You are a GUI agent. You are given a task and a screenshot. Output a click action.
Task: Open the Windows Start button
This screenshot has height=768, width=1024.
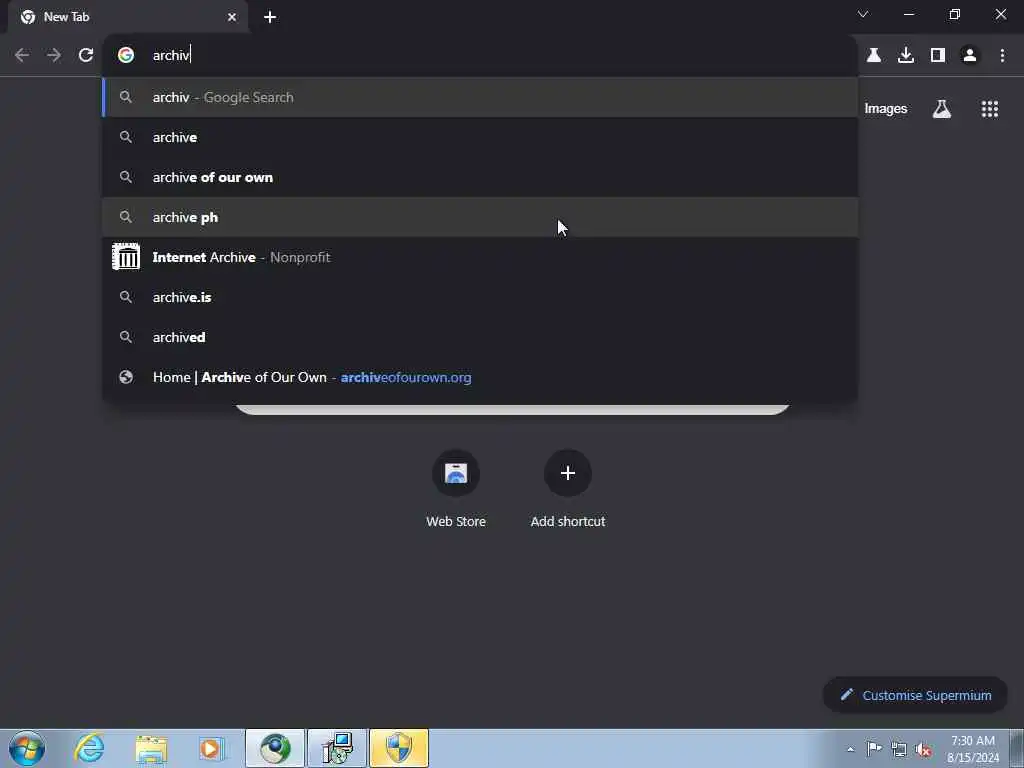click(27, 748)
